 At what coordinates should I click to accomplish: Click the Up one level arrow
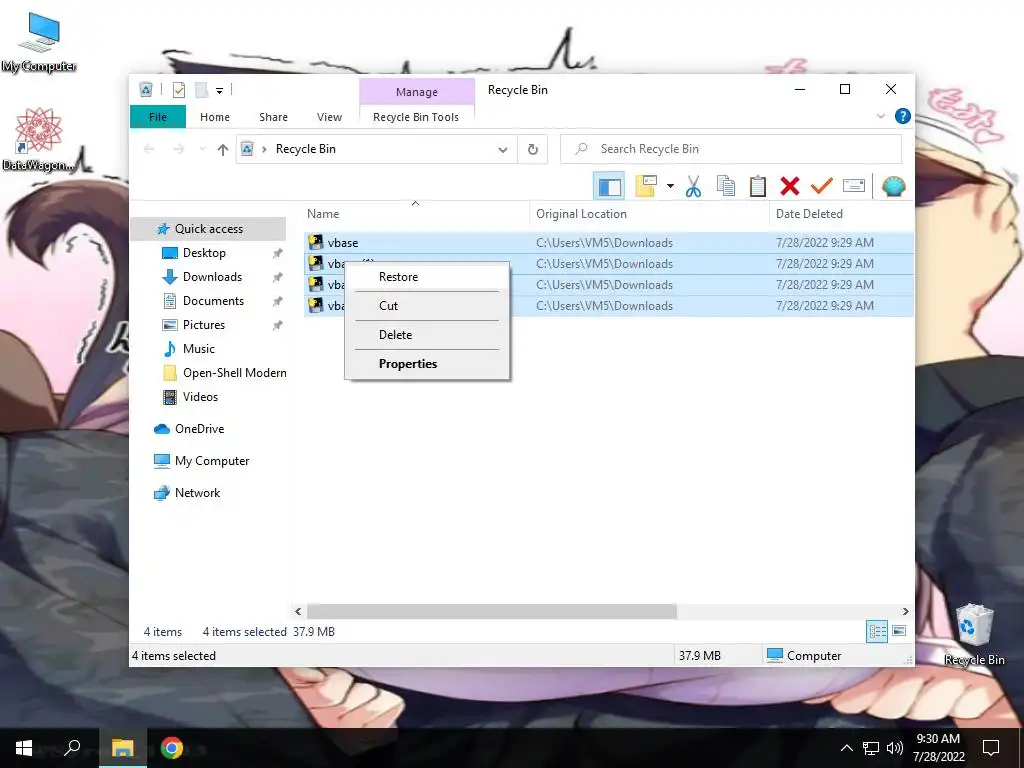pyautogui.click(x=223, y=150)
